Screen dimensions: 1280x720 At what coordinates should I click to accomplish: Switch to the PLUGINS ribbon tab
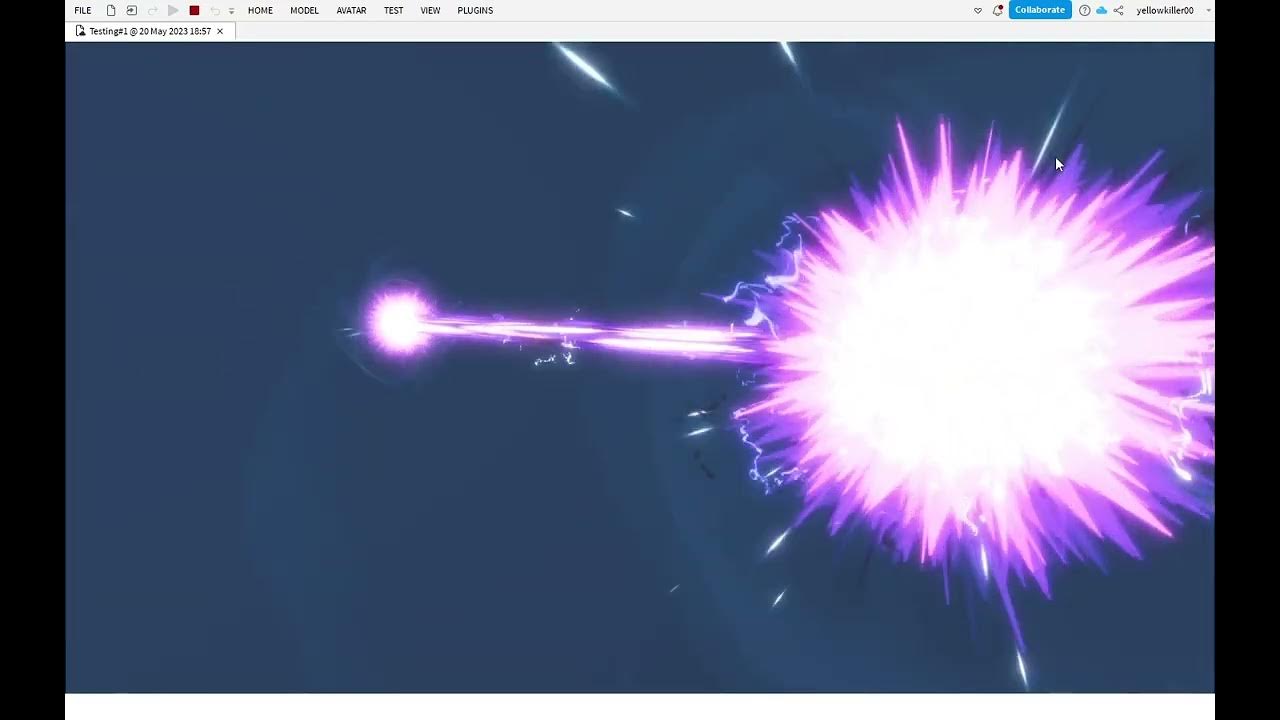pyautogui.click(x=475, y=10)
